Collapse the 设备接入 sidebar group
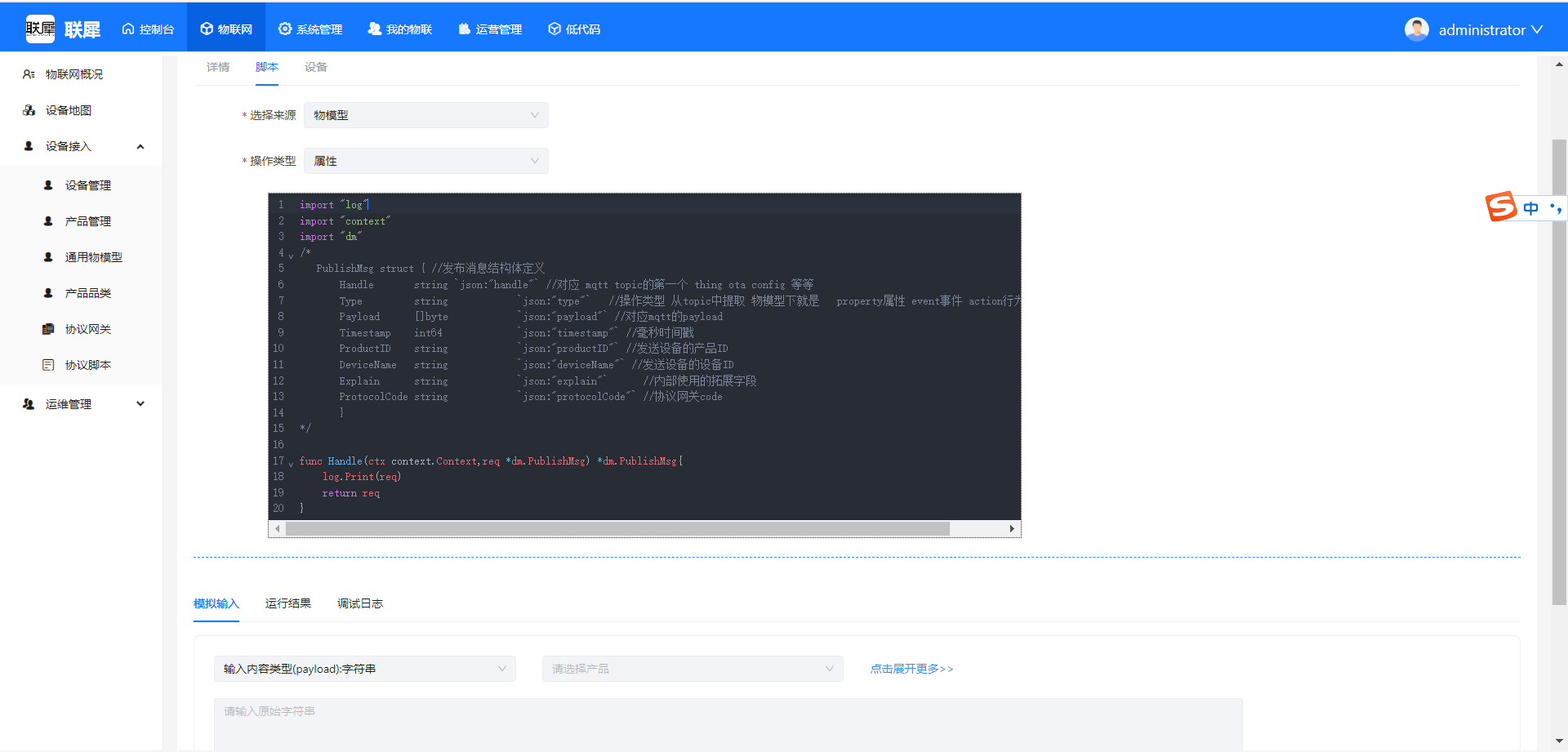This screenshot has height=752, width=1568. coord(140,147)
